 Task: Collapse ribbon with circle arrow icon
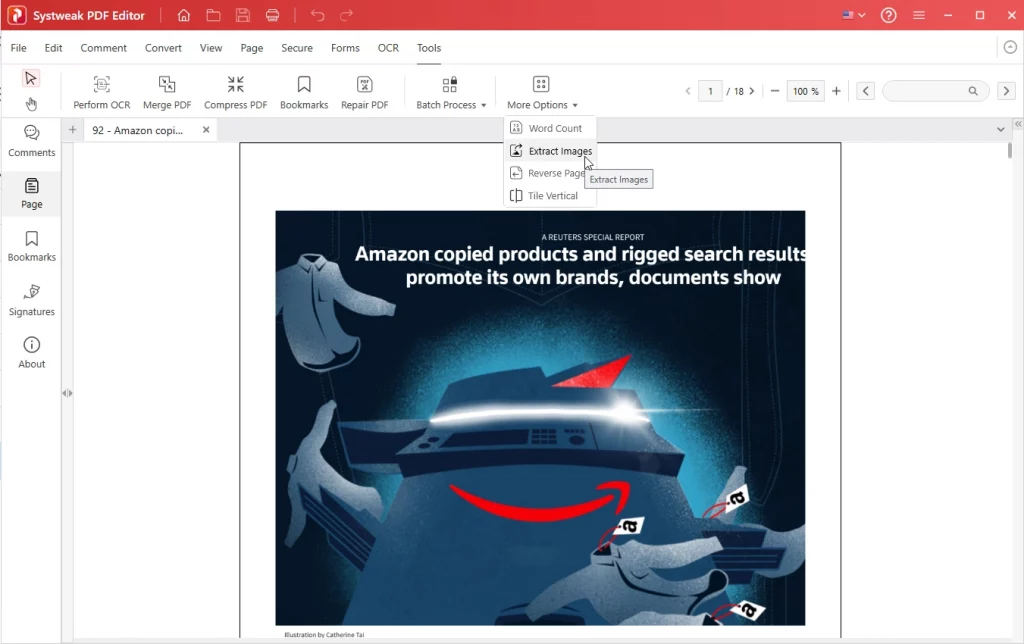[1010, 47]
